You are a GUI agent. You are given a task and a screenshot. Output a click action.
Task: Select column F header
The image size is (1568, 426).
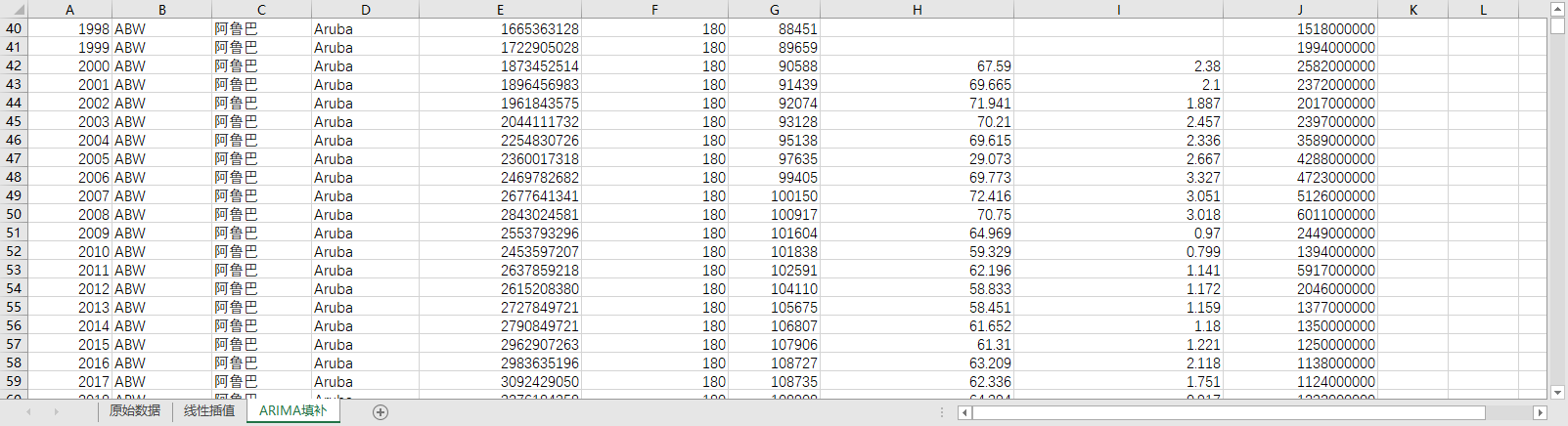pos(654,10)
